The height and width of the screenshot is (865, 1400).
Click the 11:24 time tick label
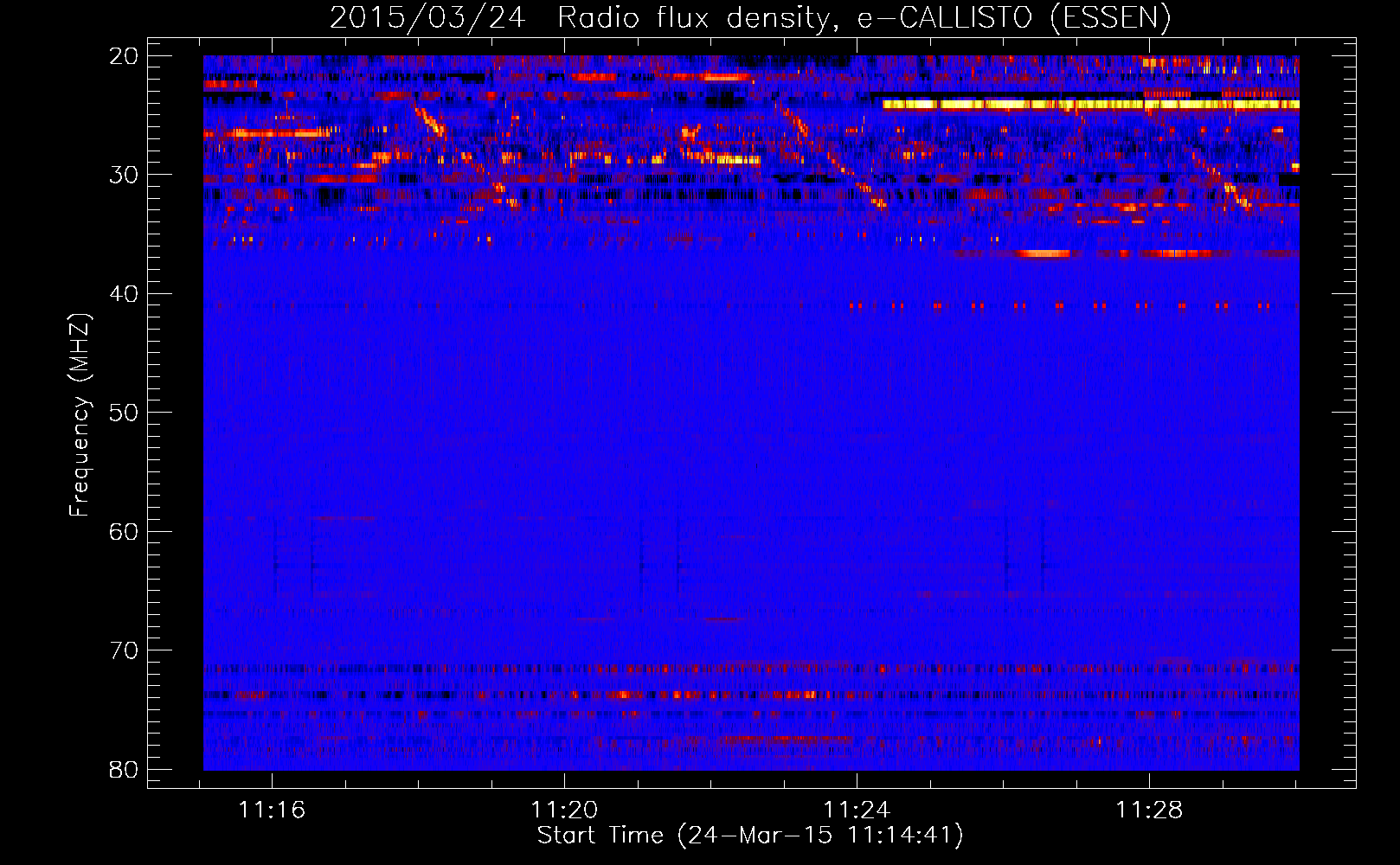pos(857,811)
